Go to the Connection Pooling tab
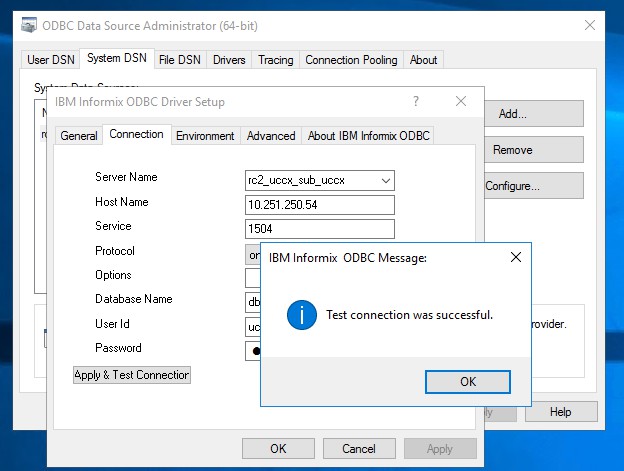The image size is (624, 471). click(x=351, y=60)
